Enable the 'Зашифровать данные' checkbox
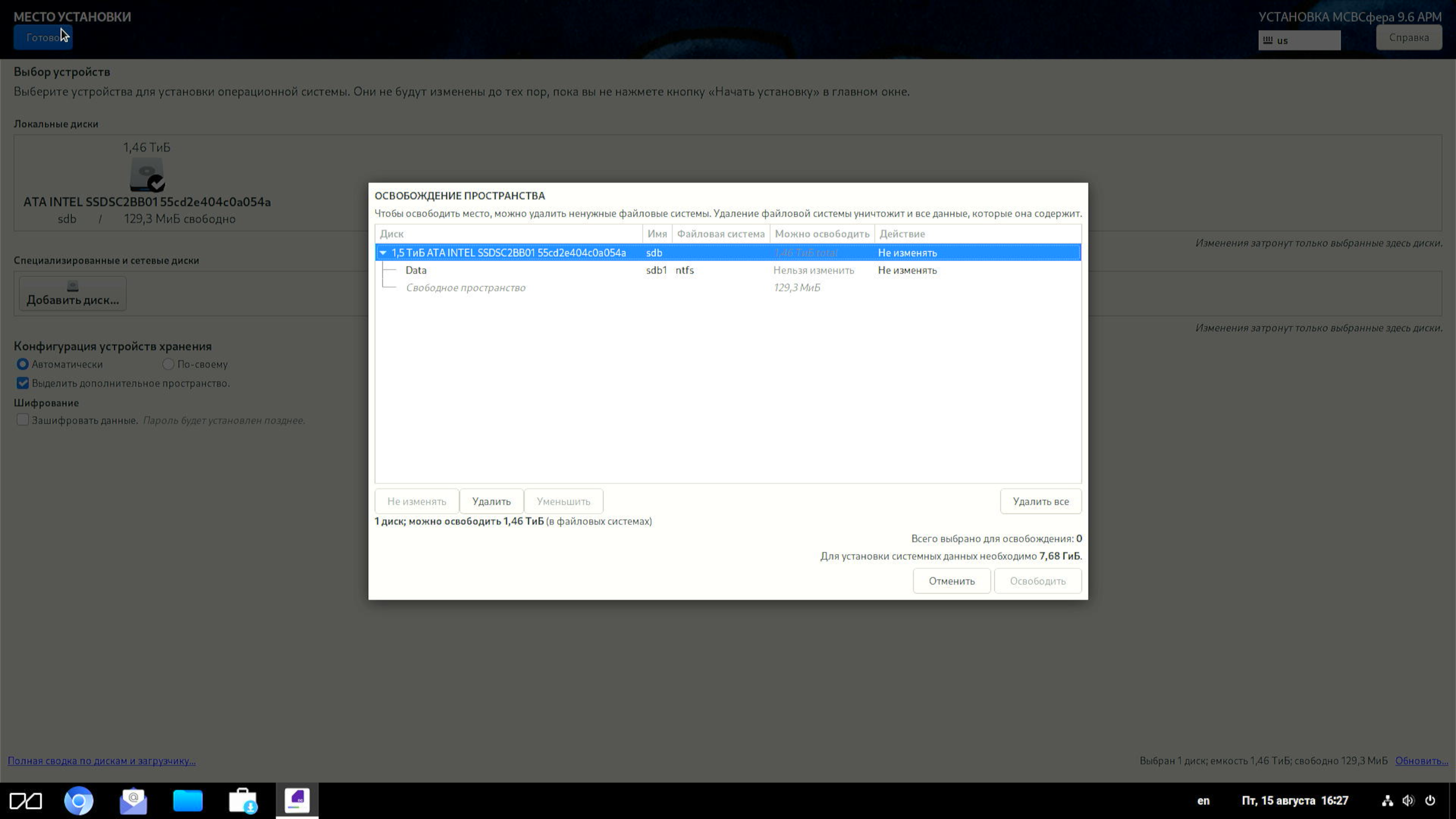Viewport: 1456px width, 819px height. tap(23, 420)
